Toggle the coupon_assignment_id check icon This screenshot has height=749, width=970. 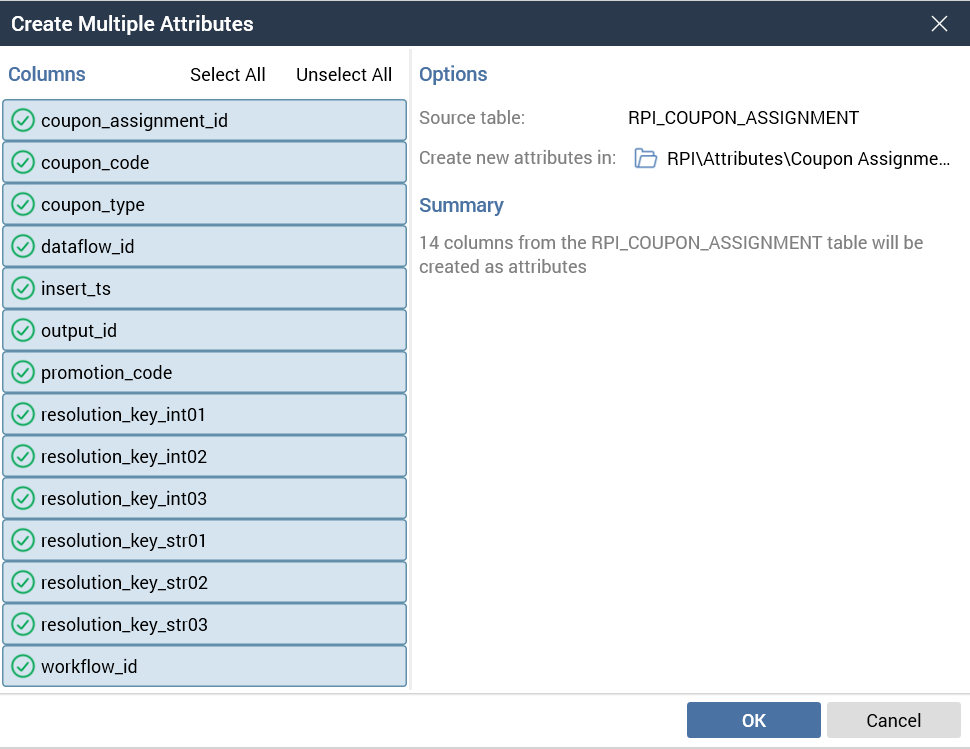click(x=23, y=121)
